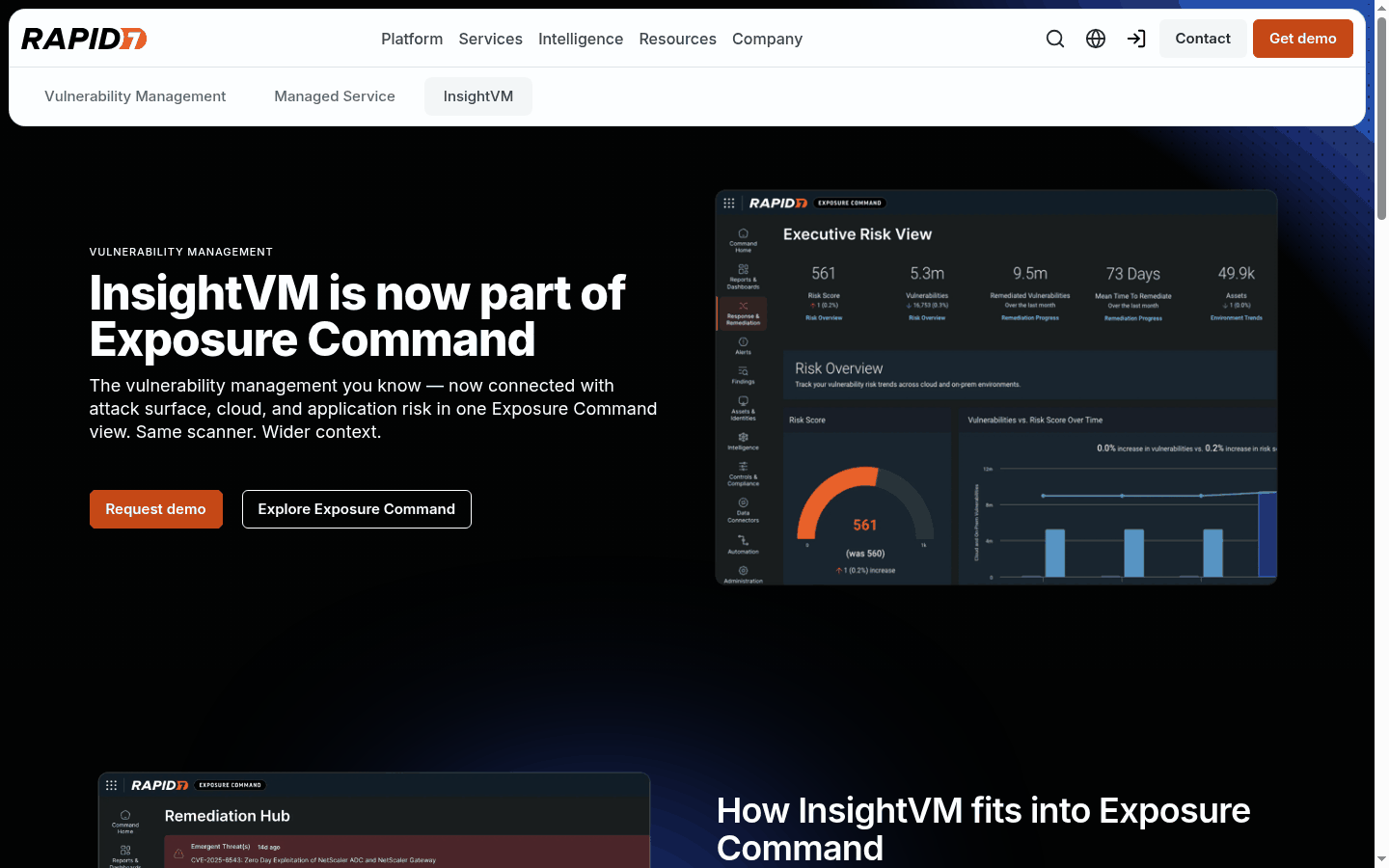Select Response & Remediation icon in dashboard preview
The width and height of the screenshot is (1389, 868).
click(x=743, y=306)
